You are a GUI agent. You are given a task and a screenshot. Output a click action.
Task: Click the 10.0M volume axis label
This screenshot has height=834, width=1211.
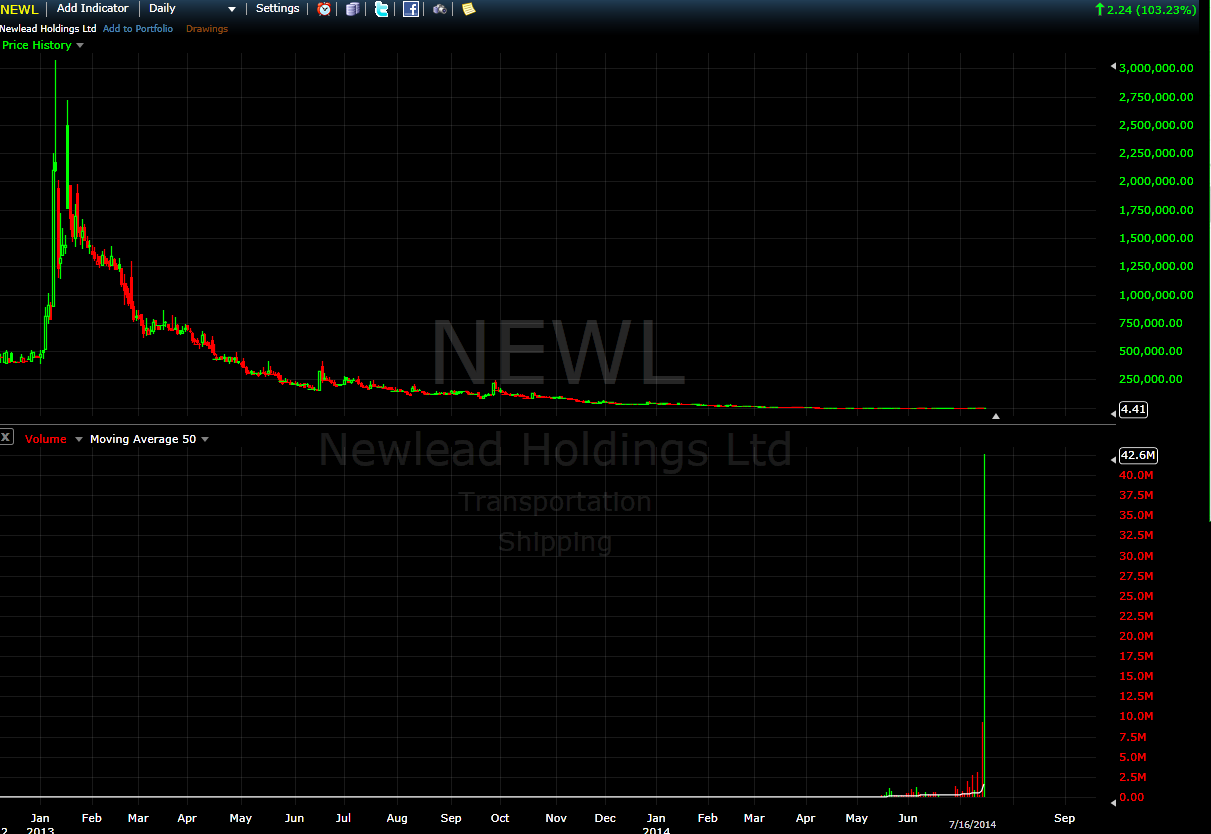click(1137, 716)
